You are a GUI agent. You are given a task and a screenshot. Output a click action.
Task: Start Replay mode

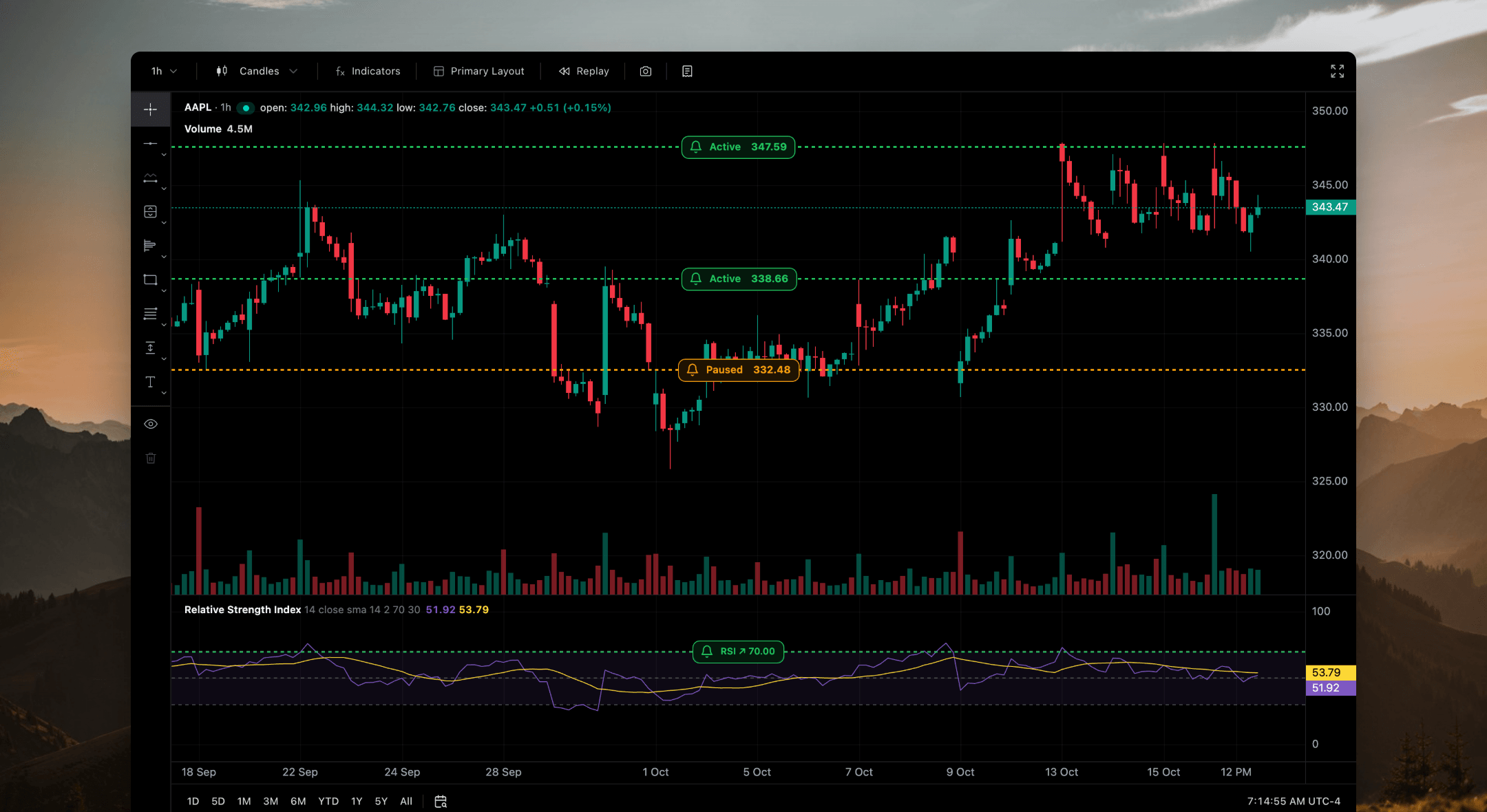click(584, 71)
